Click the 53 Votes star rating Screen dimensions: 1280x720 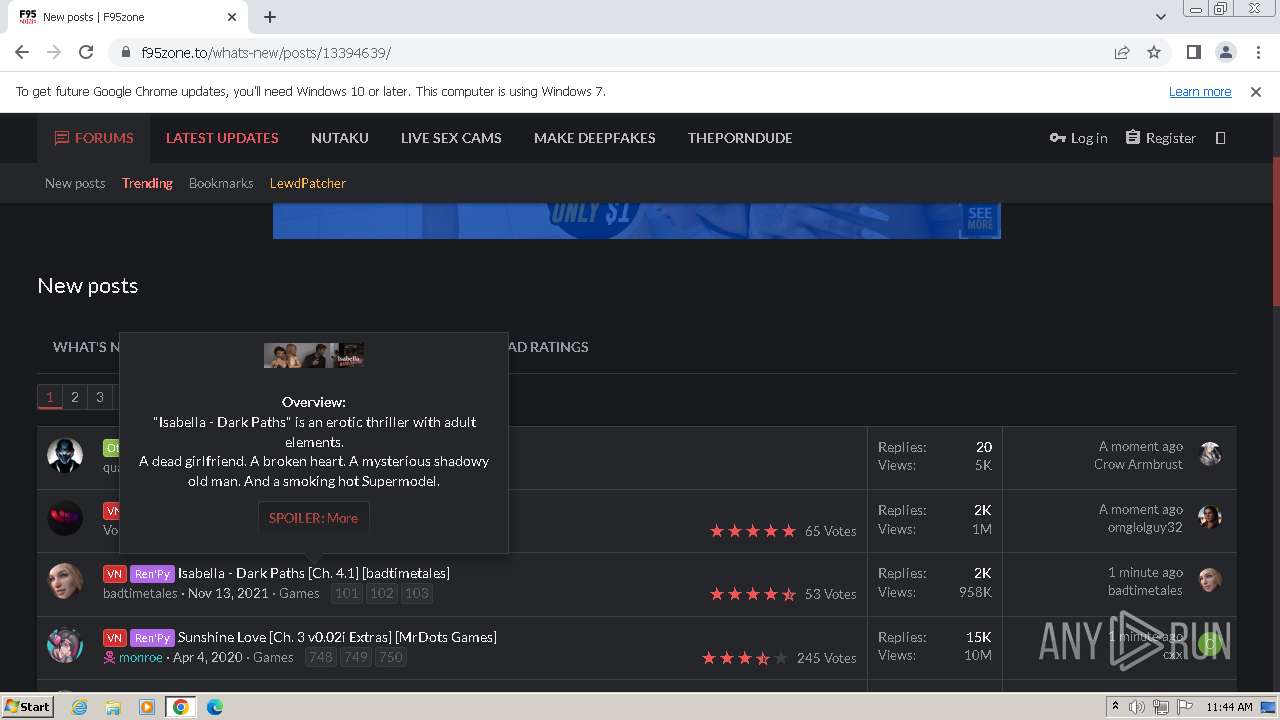click(753, 594)
